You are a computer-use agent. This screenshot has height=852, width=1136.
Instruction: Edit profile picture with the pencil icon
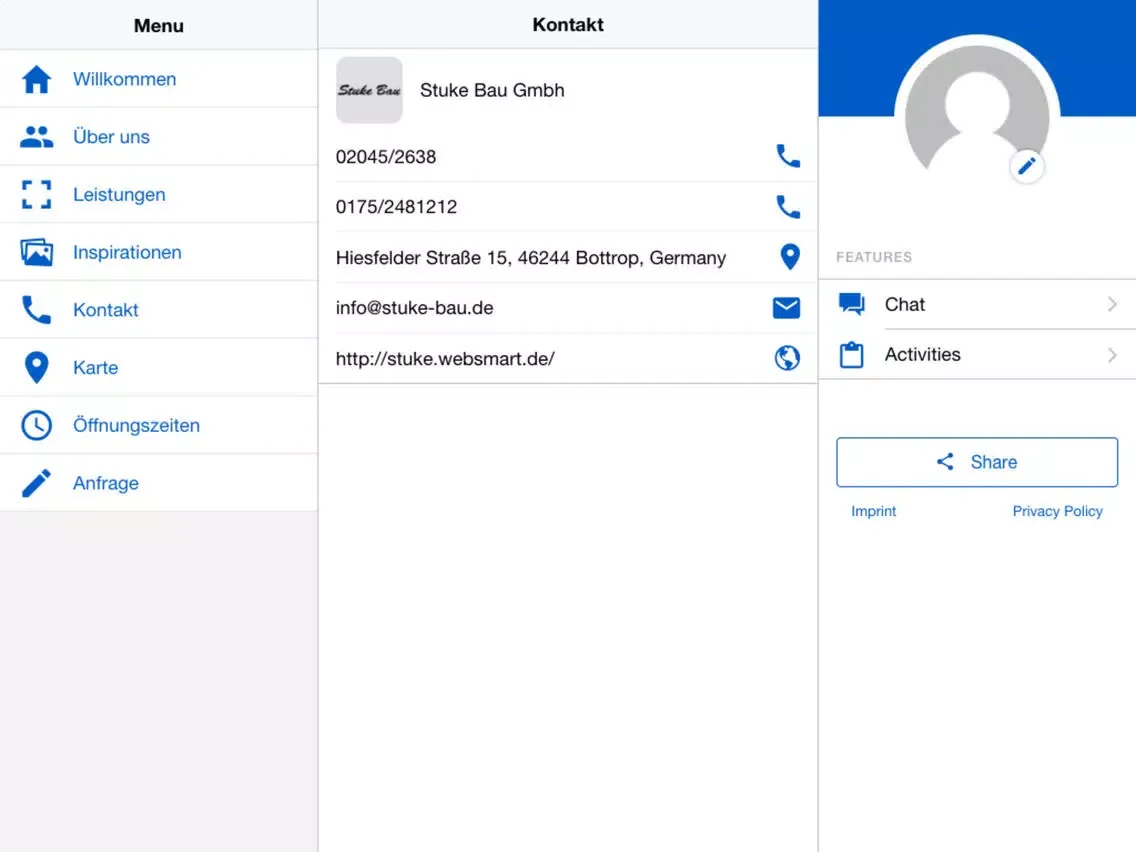coord(1027,166)
